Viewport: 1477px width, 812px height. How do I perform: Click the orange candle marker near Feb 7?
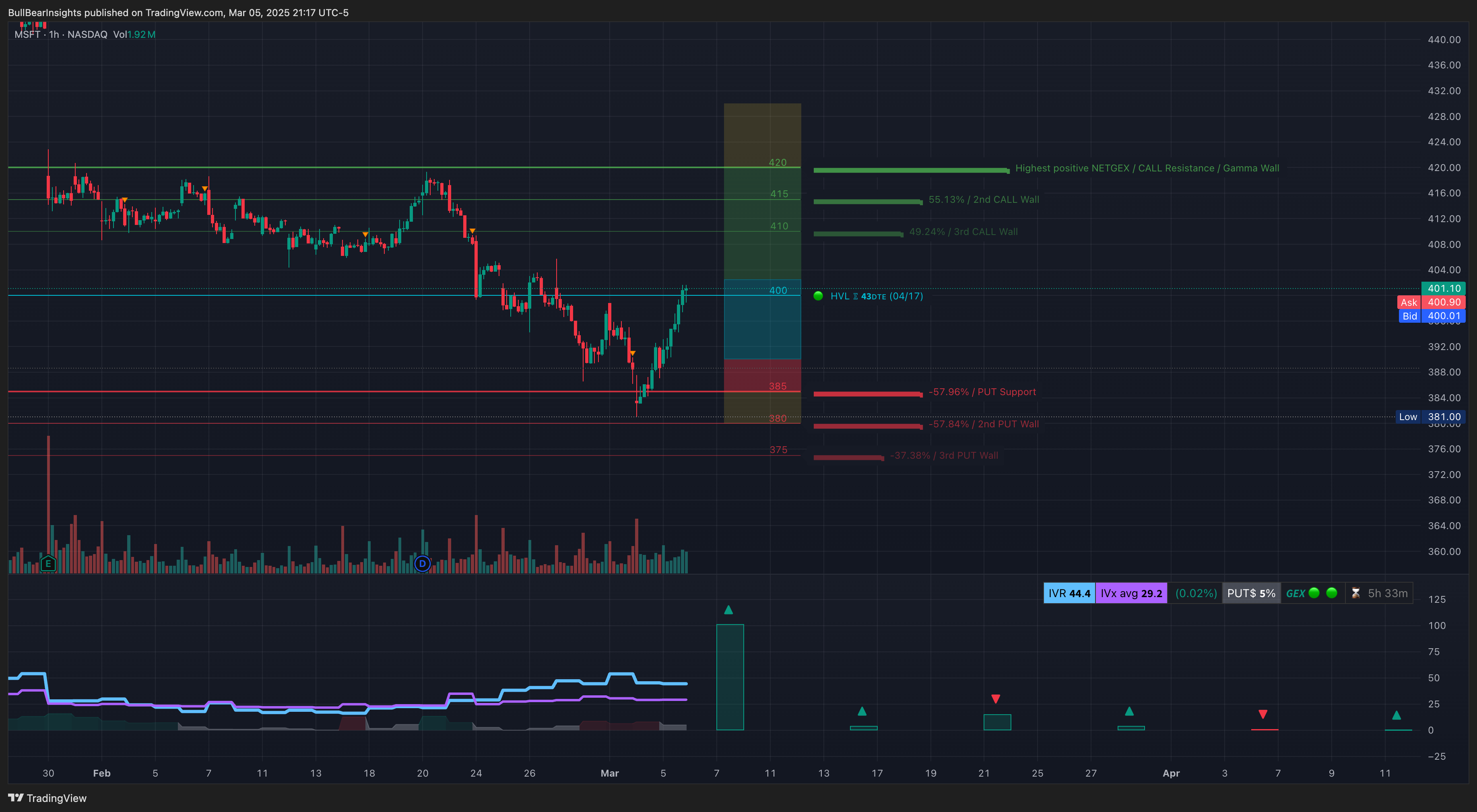(x=205, y=189)
